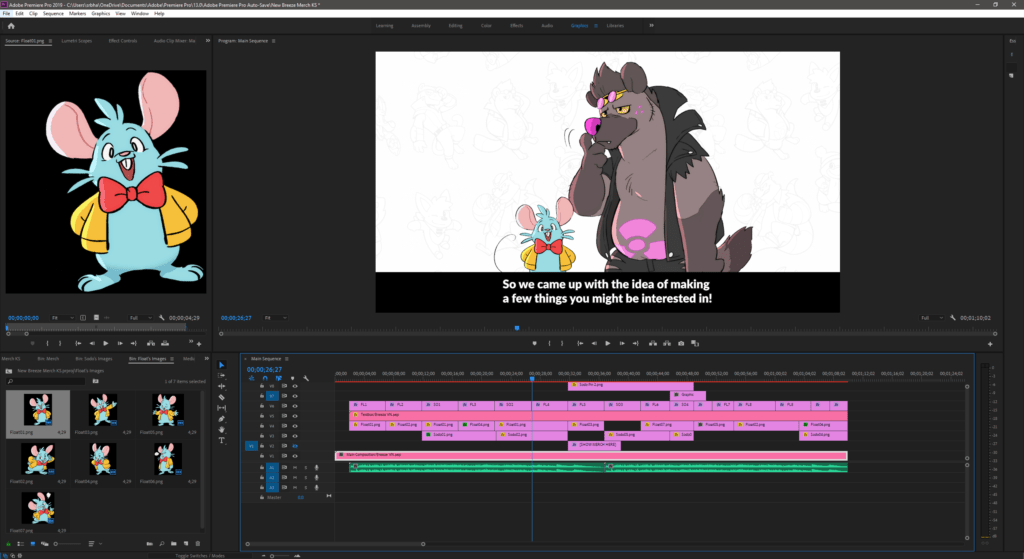Play the Program monitor
Viewport: 1024px width, 559px height.
point(607,343)
